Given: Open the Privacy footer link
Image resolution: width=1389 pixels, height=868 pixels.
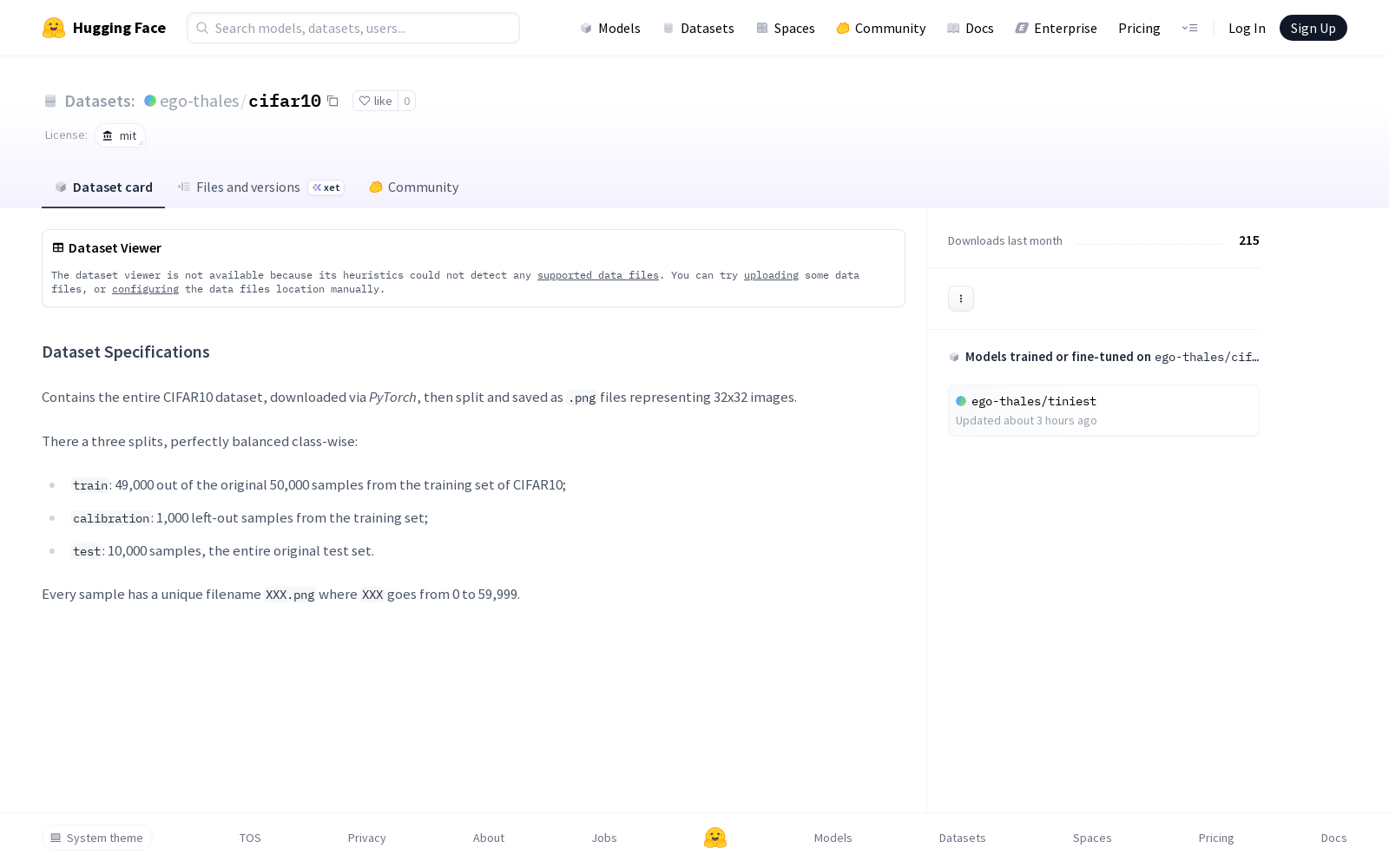Looking at the screenshot, I should click(x=366, y=838).
